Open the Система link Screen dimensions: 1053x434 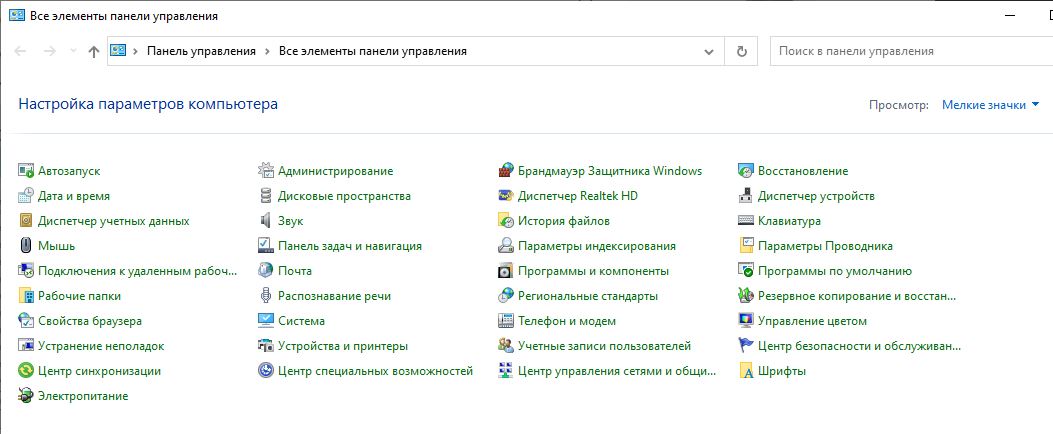(301, 321)
